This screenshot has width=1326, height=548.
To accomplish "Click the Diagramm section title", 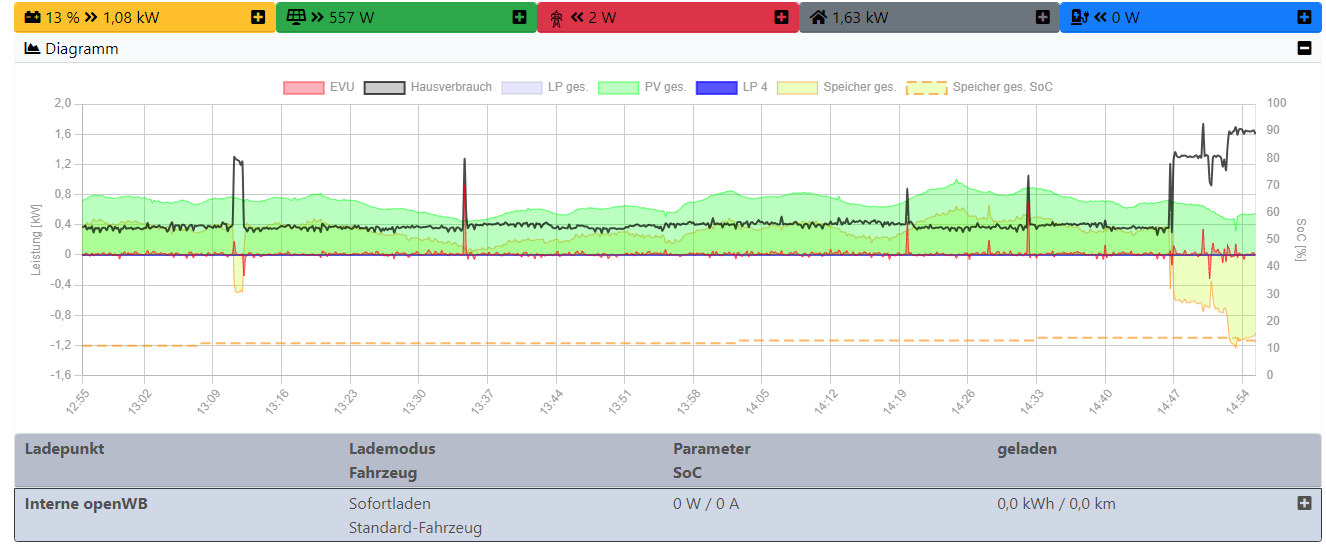I will click(82, 48).
